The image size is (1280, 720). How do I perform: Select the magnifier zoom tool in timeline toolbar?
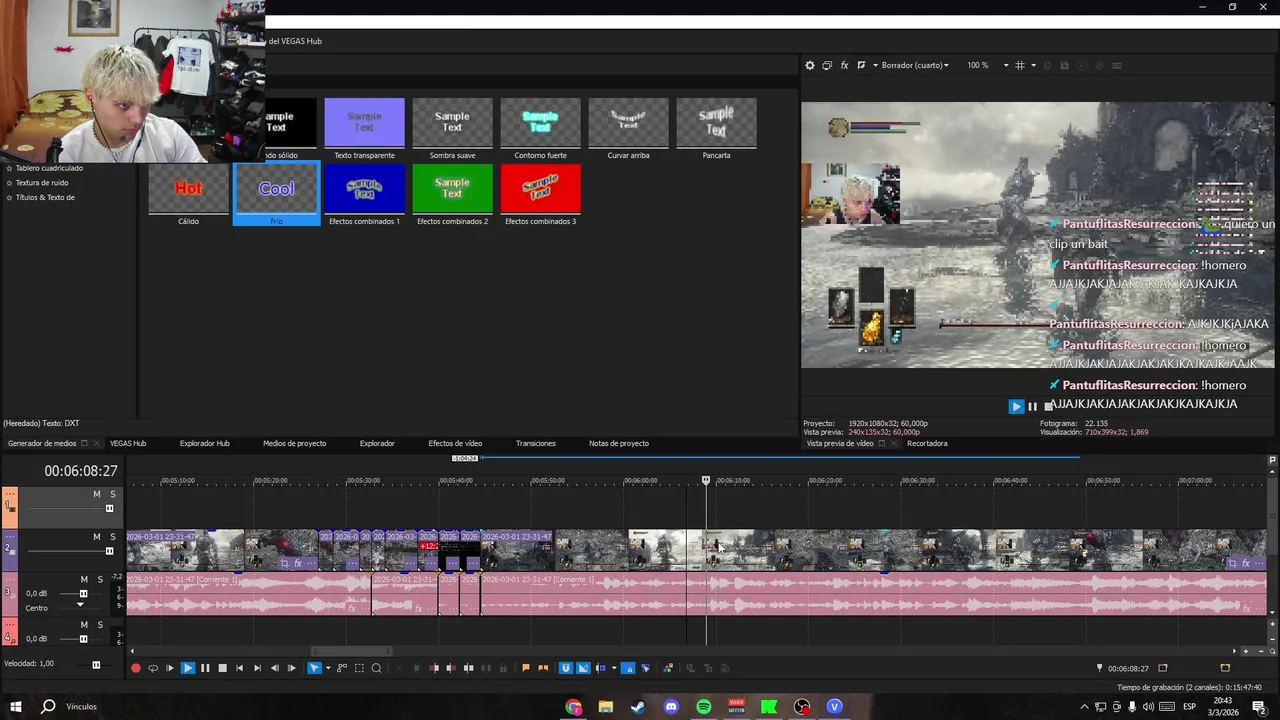coord(376,668)
